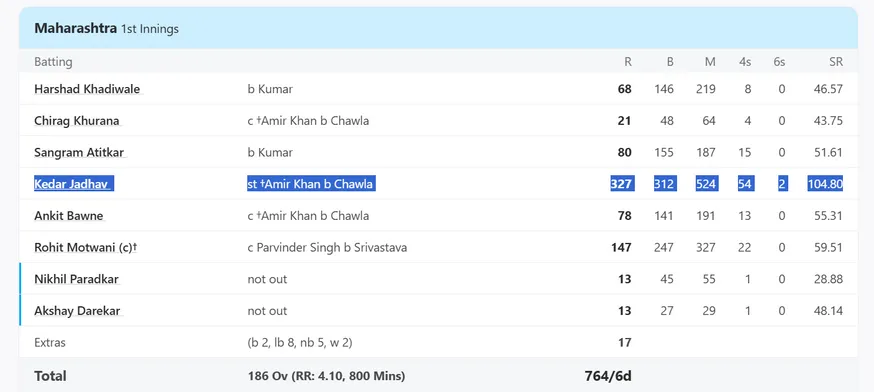874x392 pixels.
Task: Click the Total score 764/6d
Action: pos(608,376)
